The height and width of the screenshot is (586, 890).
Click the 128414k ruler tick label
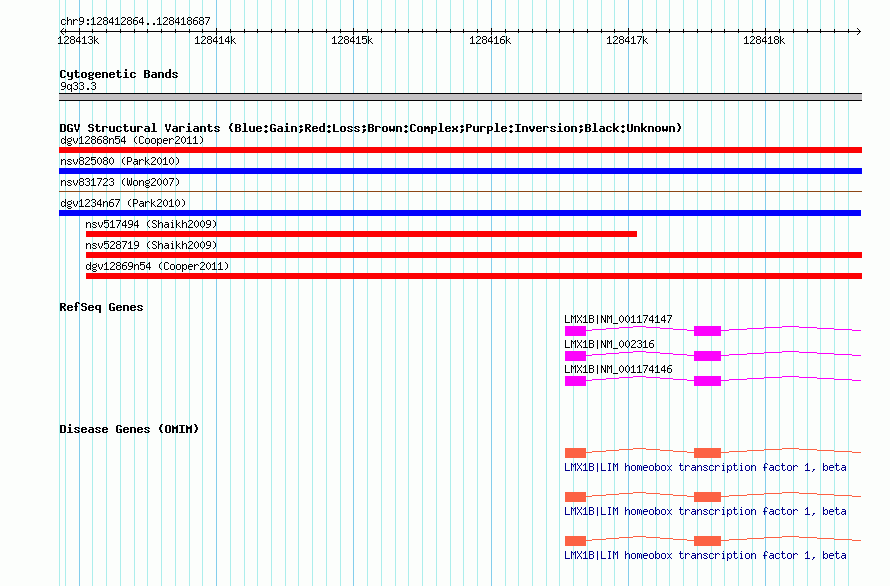215,40
